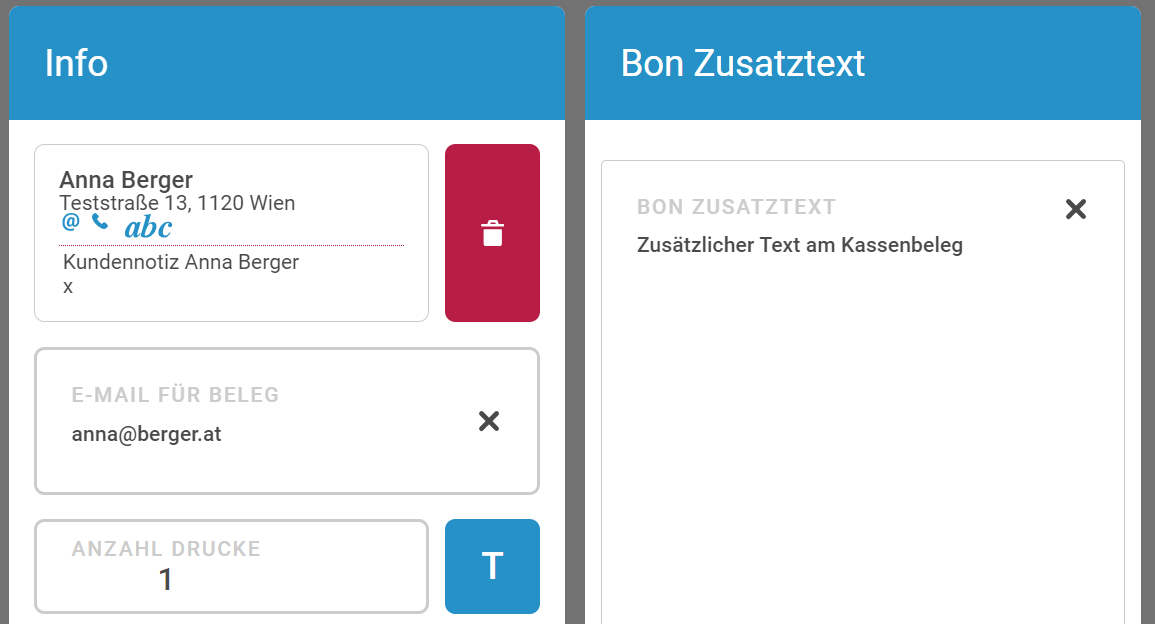
Task: Click the grey BON ZUSATZTEXT field label
Action: [736, 207]
